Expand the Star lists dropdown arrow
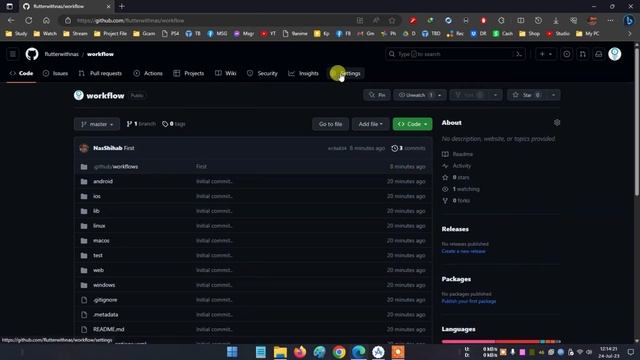 point(553,95)
